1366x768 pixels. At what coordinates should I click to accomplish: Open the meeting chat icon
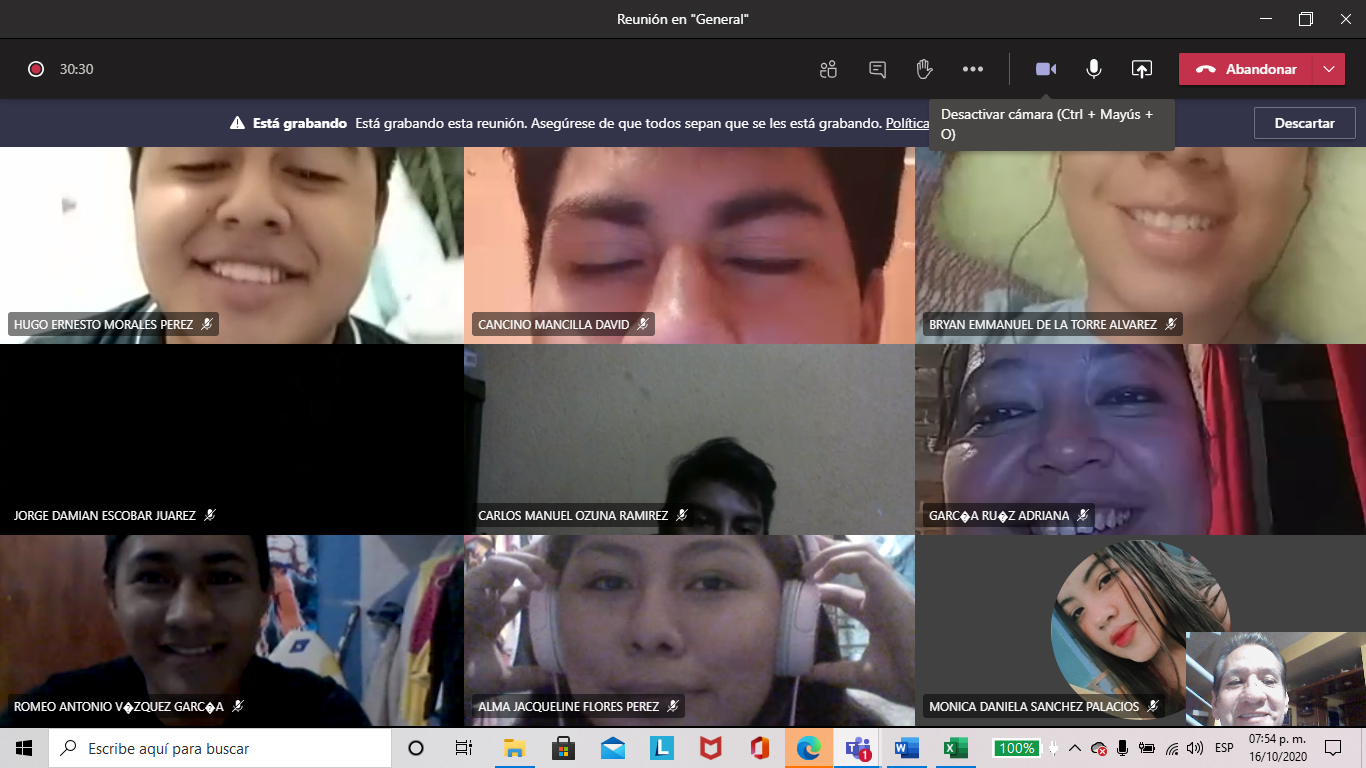click(x=877, y=69)
